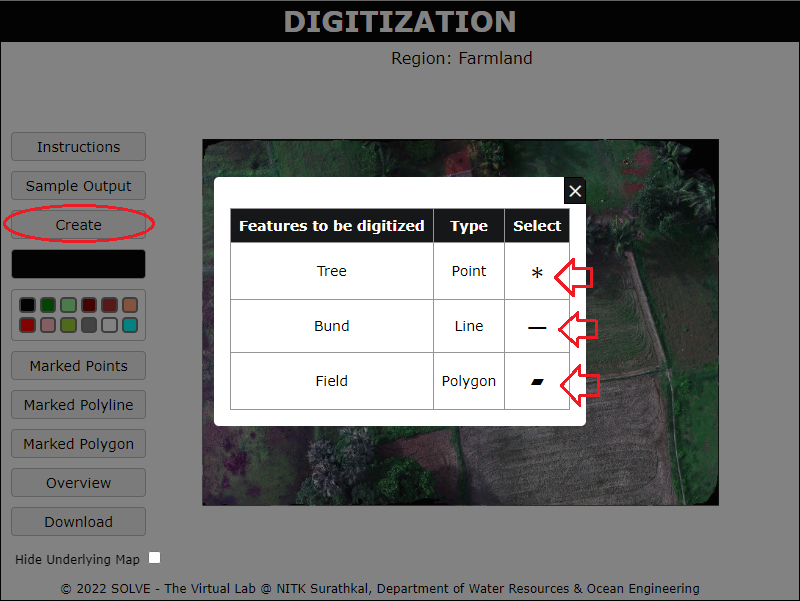Select the bright red color swatch
800x601 pixels.
(x=27, y=325)
